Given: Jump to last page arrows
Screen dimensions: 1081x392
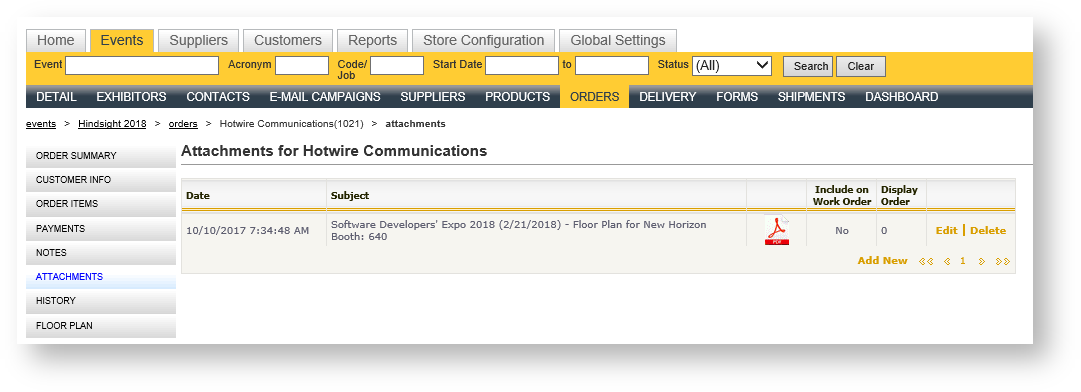Looking at the screenshot, I should (1003, 261).
